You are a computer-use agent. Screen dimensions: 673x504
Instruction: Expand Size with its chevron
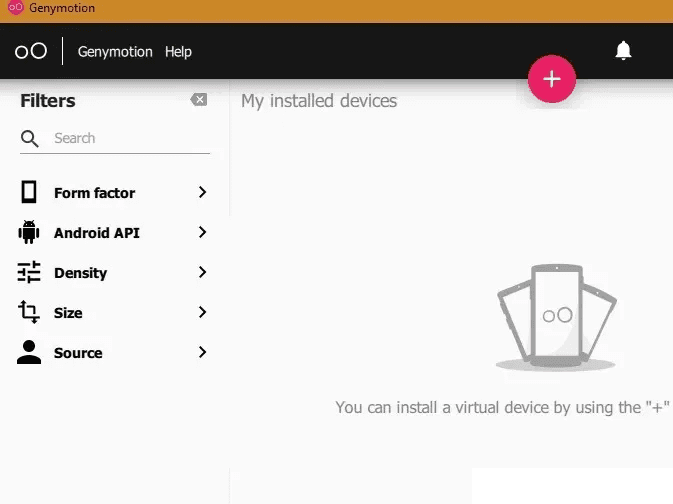tap(203, 312)
